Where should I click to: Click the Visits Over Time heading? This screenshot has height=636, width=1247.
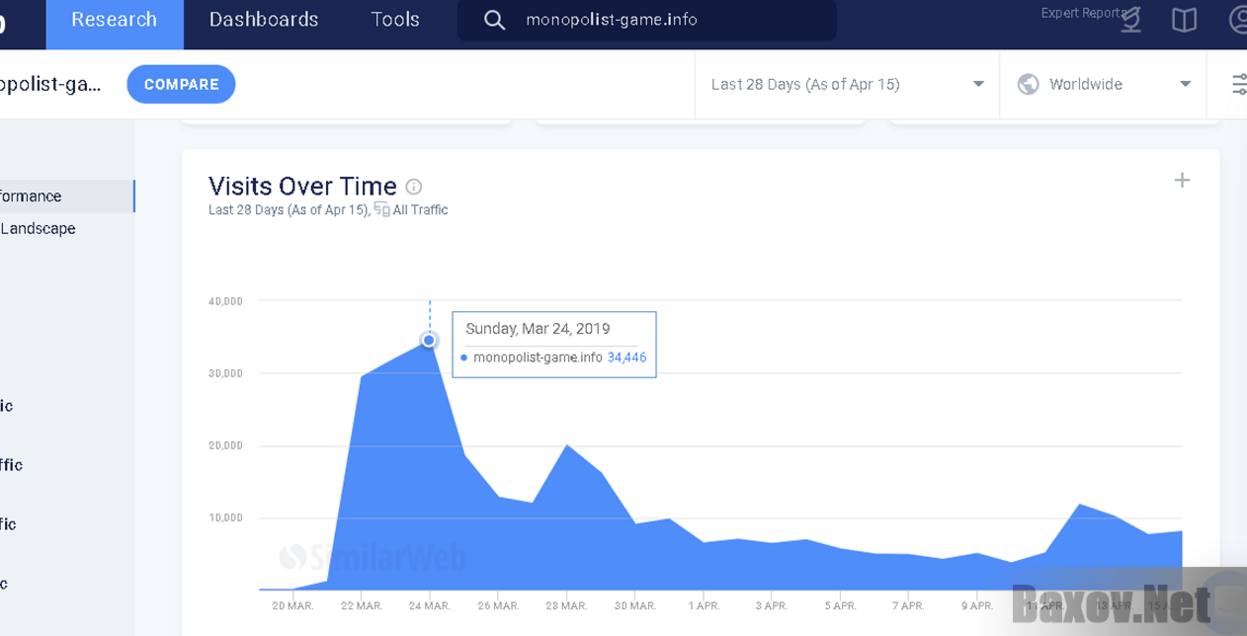303,186
